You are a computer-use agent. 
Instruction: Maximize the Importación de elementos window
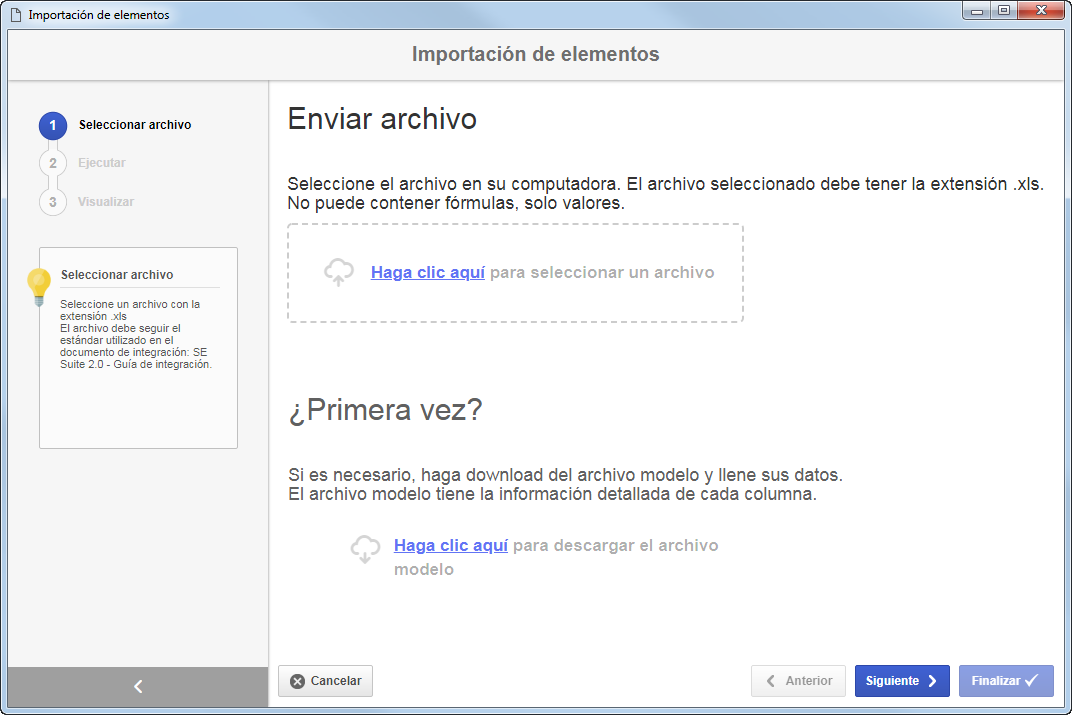click(x=1004, y=10)
